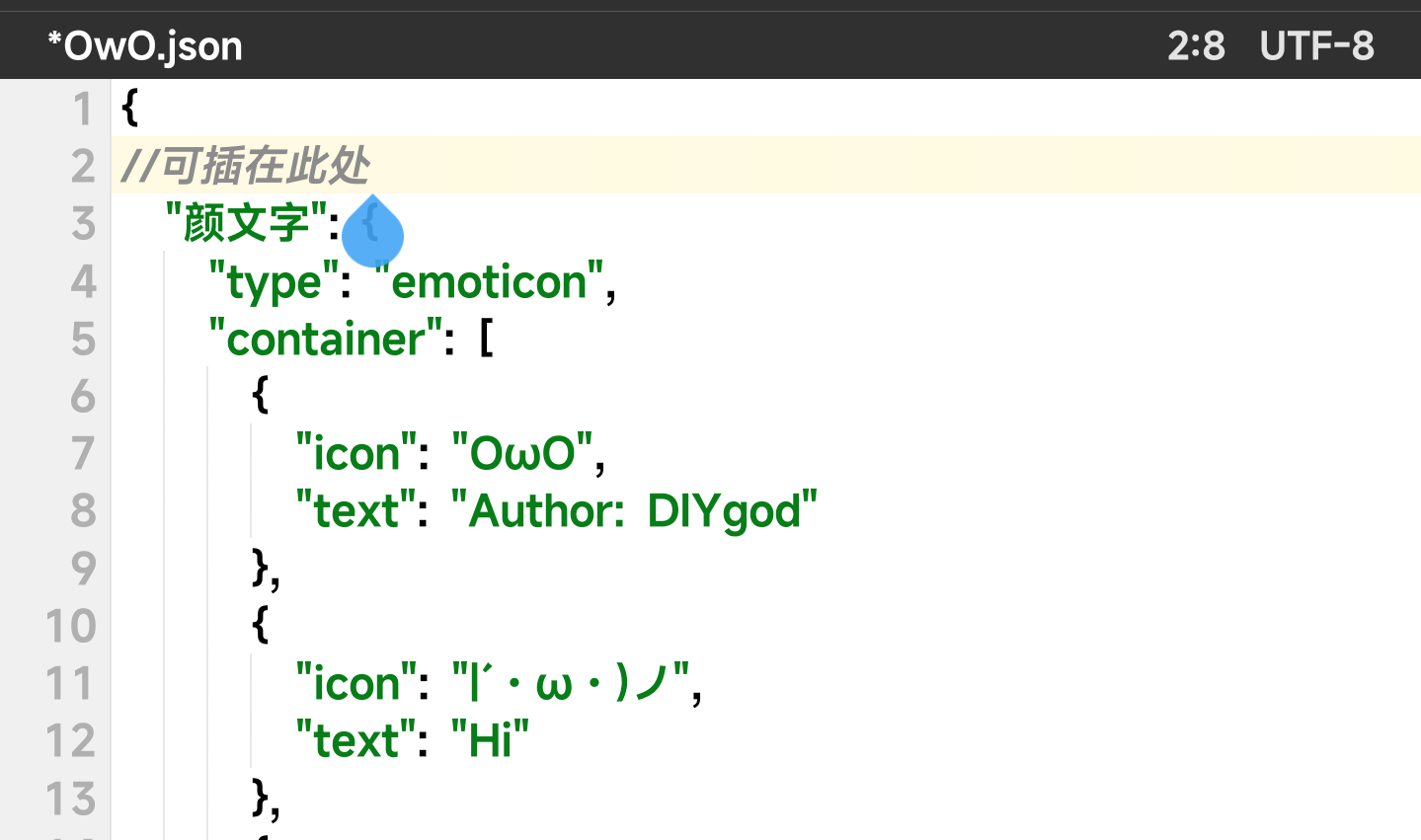Select line number 13 in the gutter
Image resolution: width=1421 pixels, height=840 pixels.
pyautogui.click(x=71, y=799)
